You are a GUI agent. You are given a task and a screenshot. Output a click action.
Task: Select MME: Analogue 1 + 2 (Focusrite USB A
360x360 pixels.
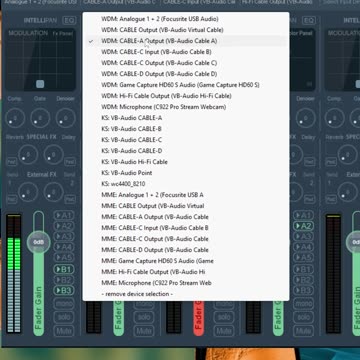(186, 195)
